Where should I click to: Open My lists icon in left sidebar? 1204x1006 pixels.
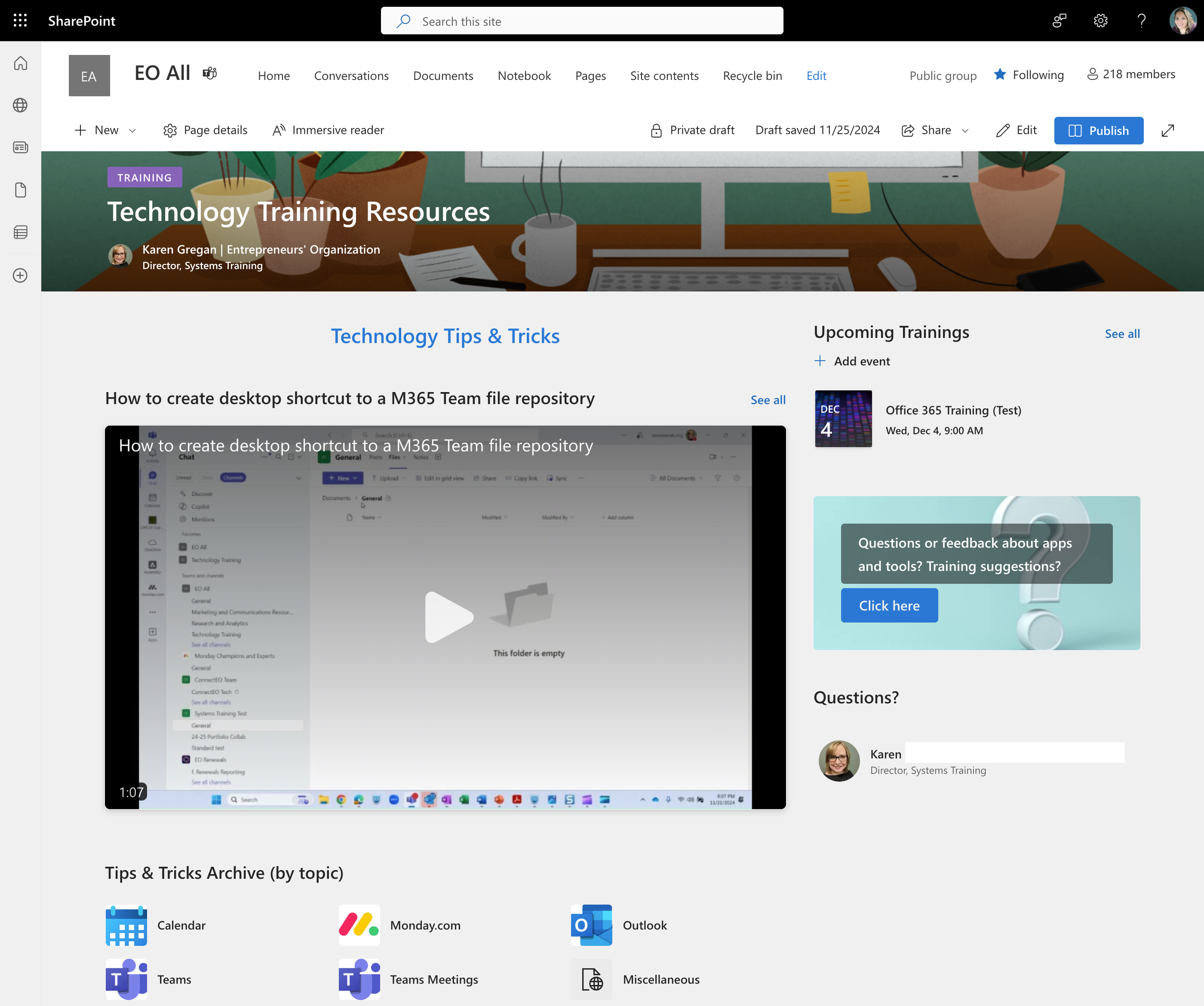tap(20, 232)
